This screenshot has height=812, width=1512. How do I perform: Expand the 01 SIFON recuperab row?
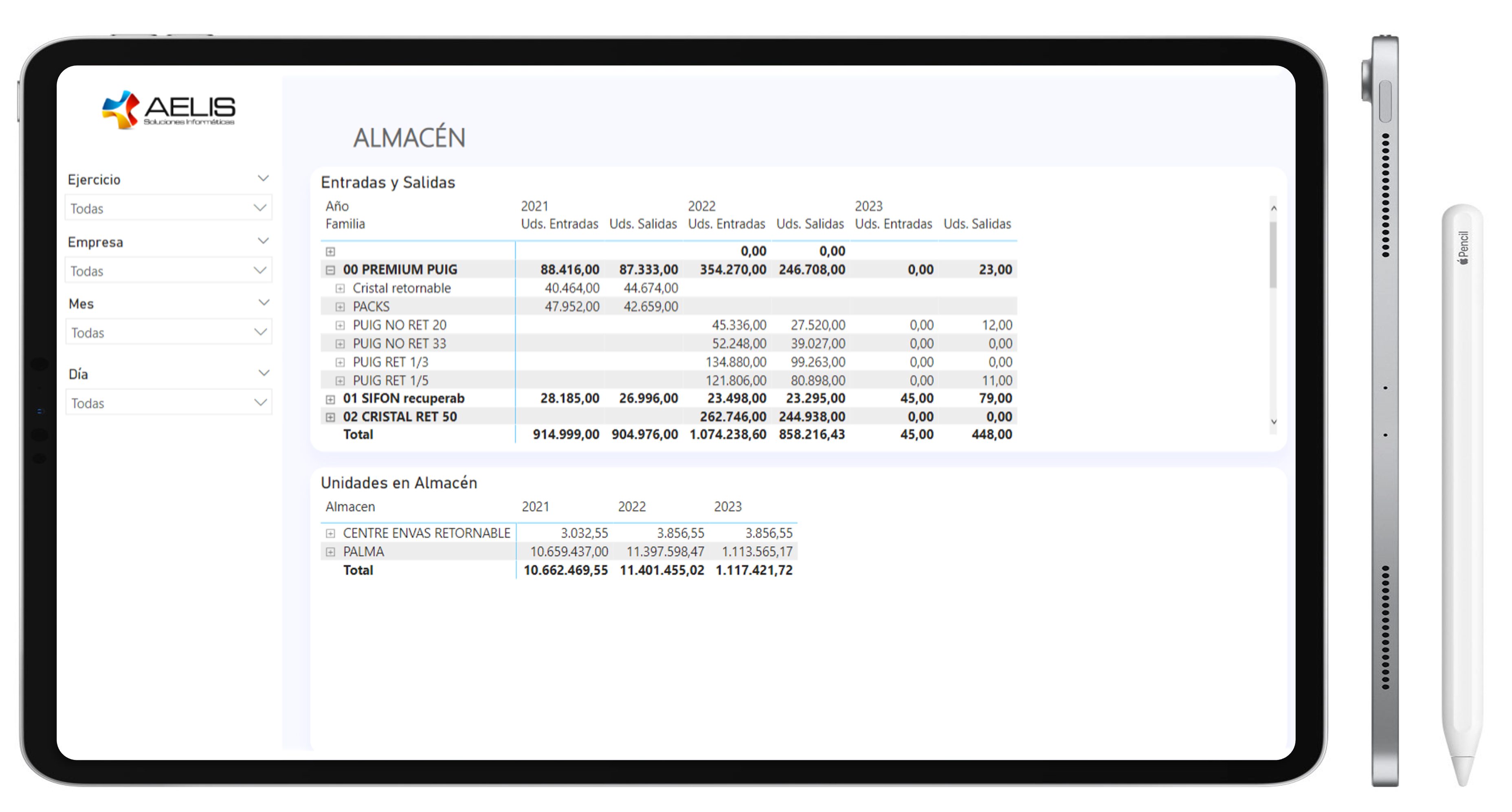[330, 399]
